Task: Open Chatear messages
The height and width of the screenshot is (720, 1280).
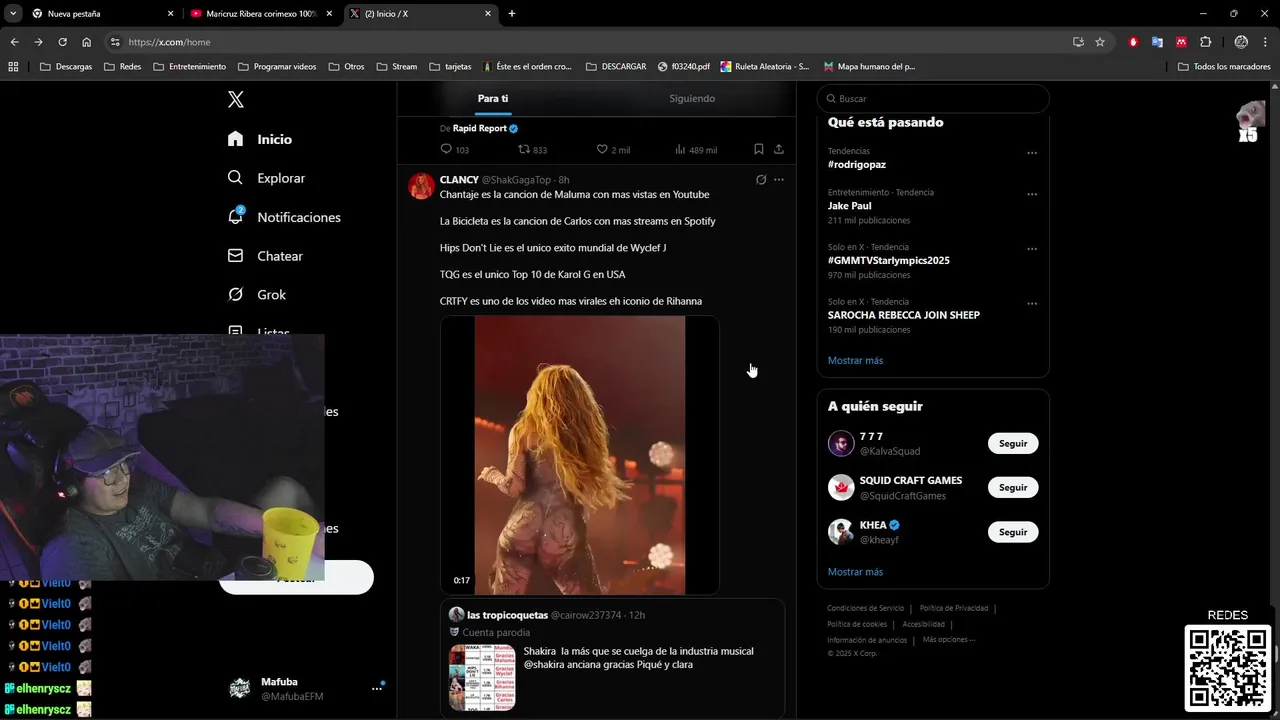Action: [265, 256]
